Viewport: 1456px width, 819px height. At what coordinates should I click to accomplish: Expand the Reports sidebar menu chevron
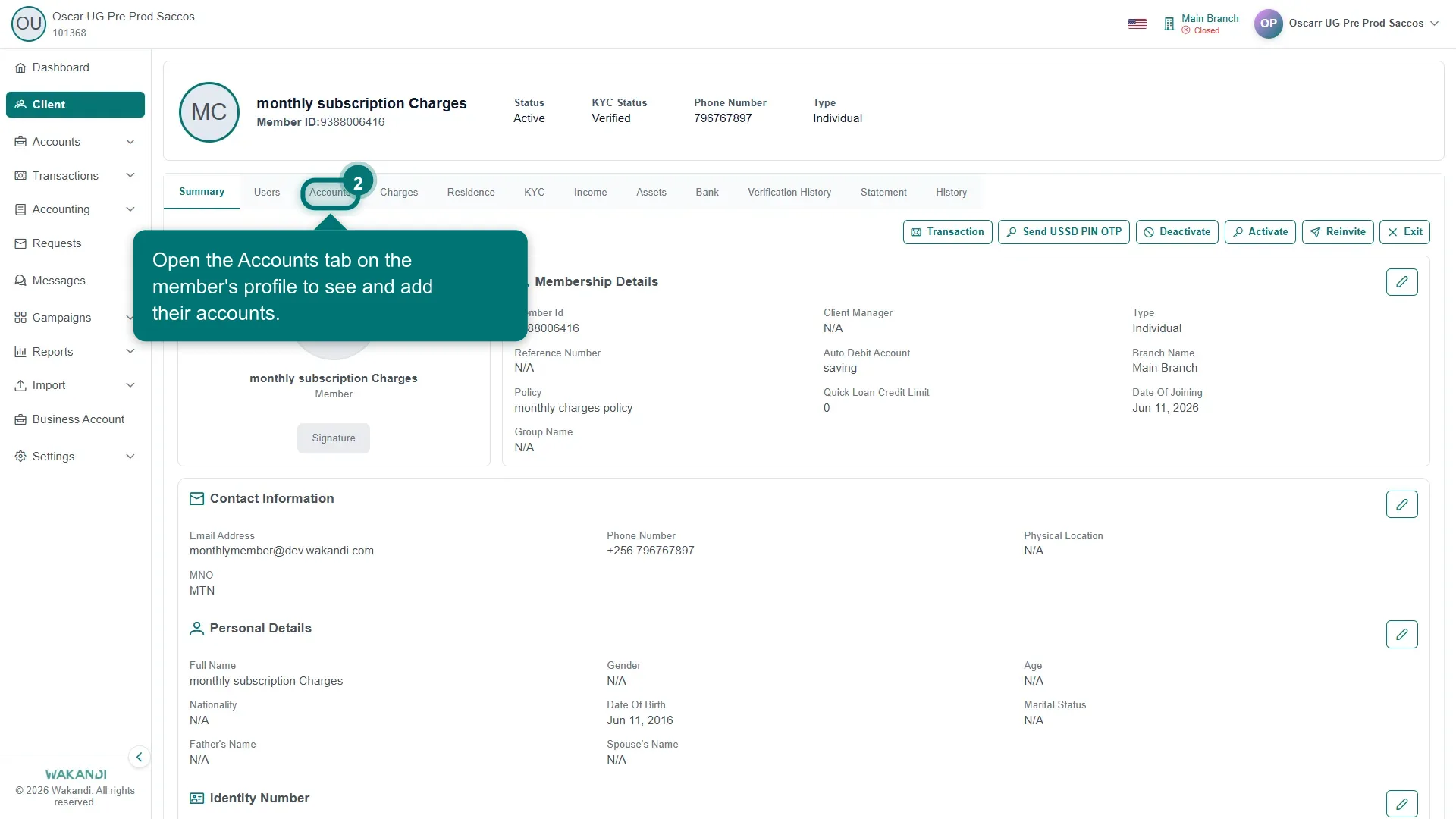(130, 352)
